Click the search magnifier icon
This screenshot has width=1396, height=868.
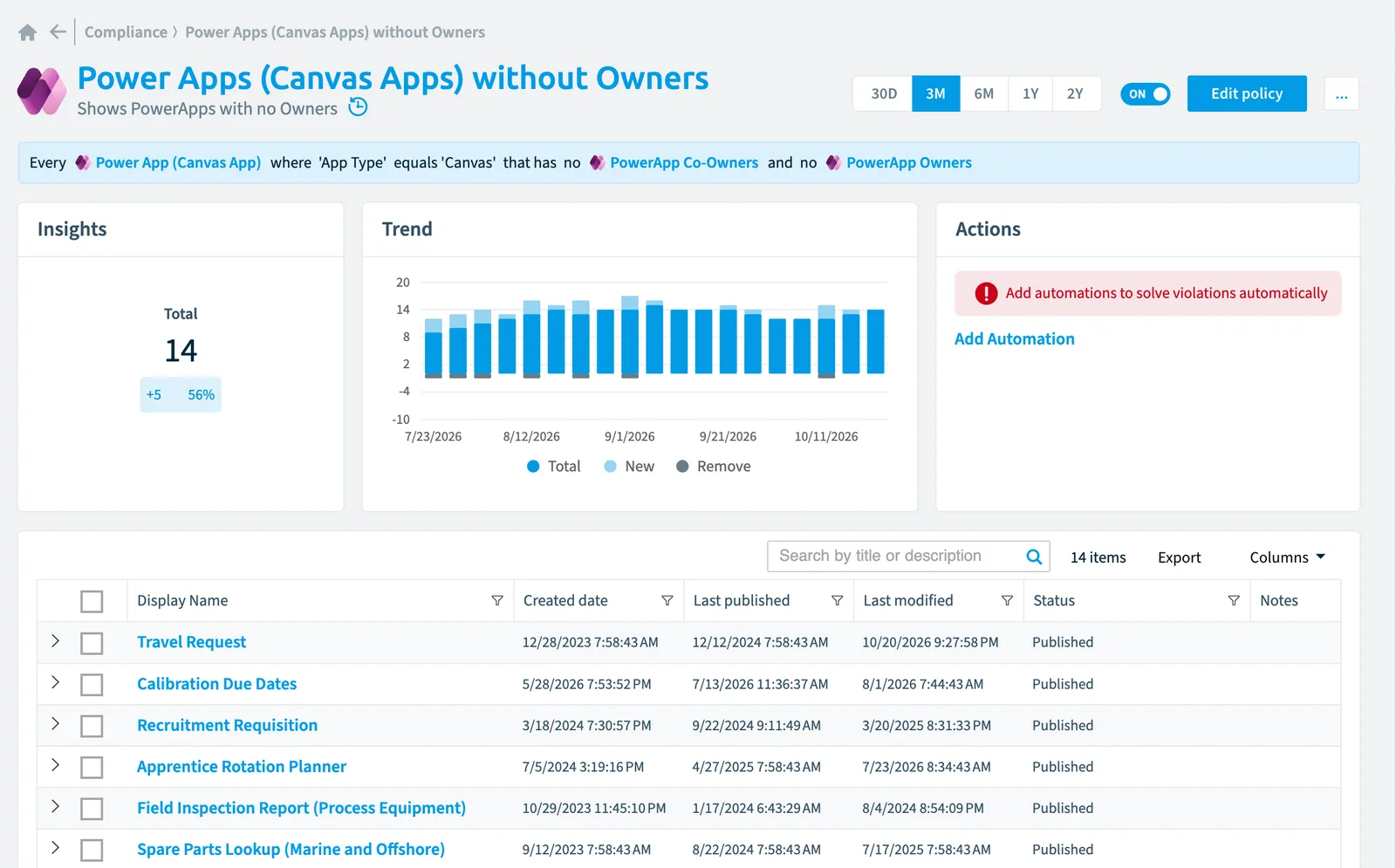1034,557
